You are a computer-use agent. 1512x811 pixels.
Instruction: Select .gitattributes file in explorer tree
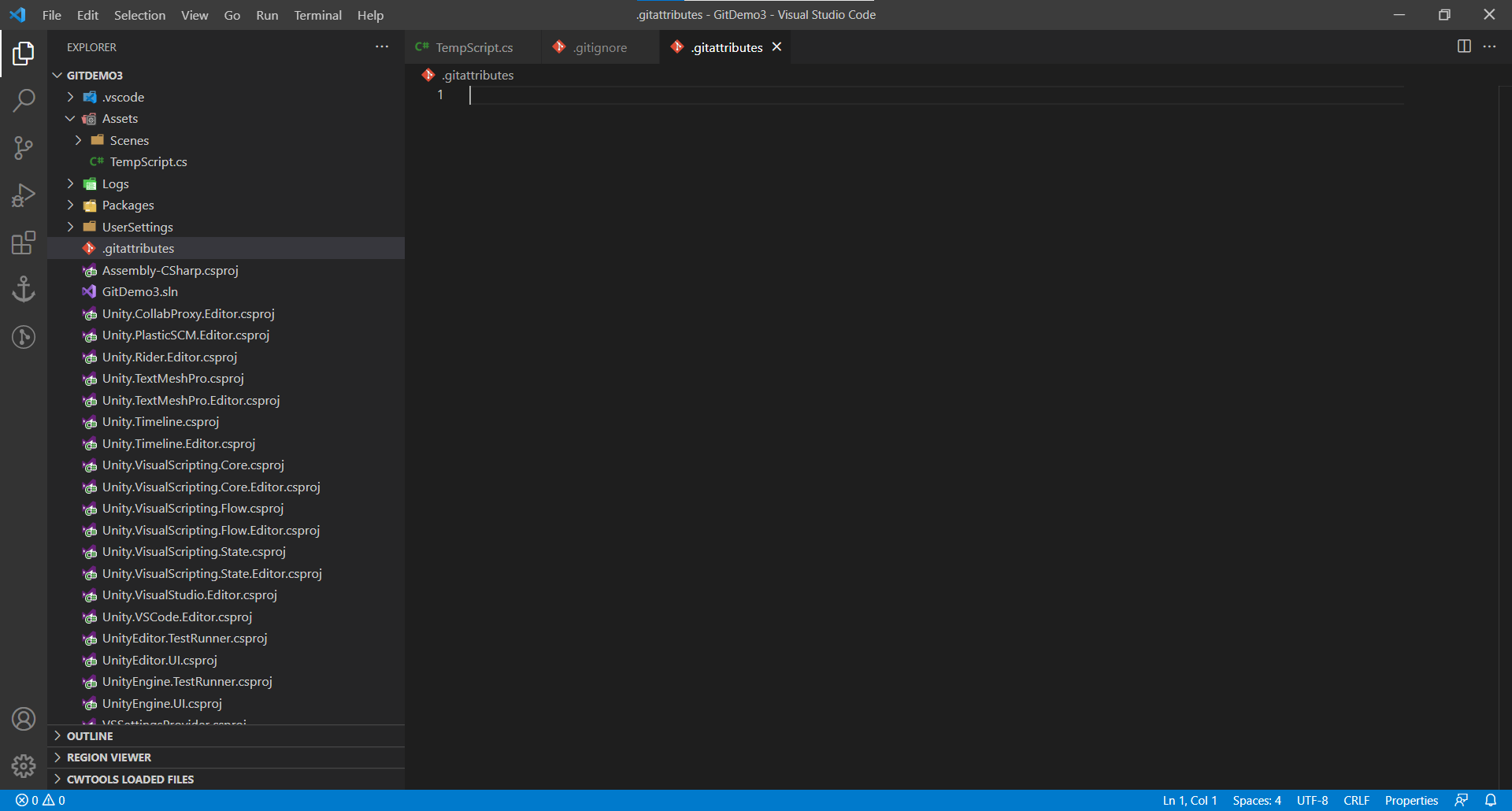226,249
